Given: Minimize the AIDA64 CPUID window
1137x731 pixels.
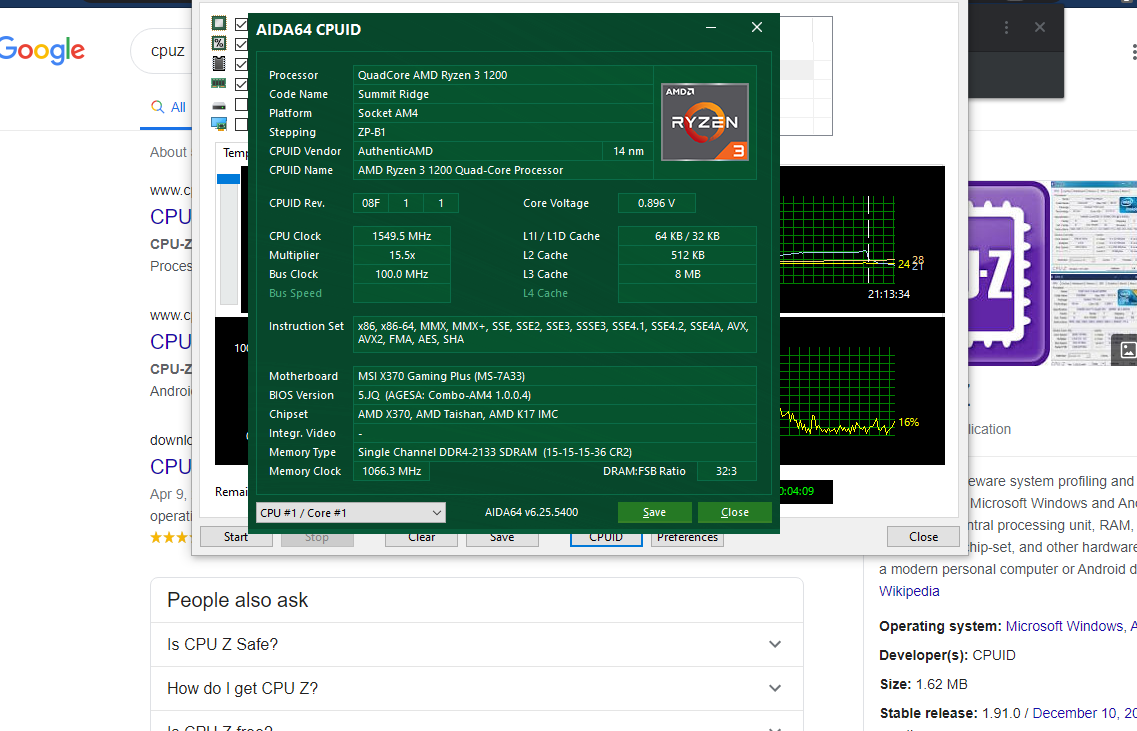Looking at the screenshot, I should 711,28.
